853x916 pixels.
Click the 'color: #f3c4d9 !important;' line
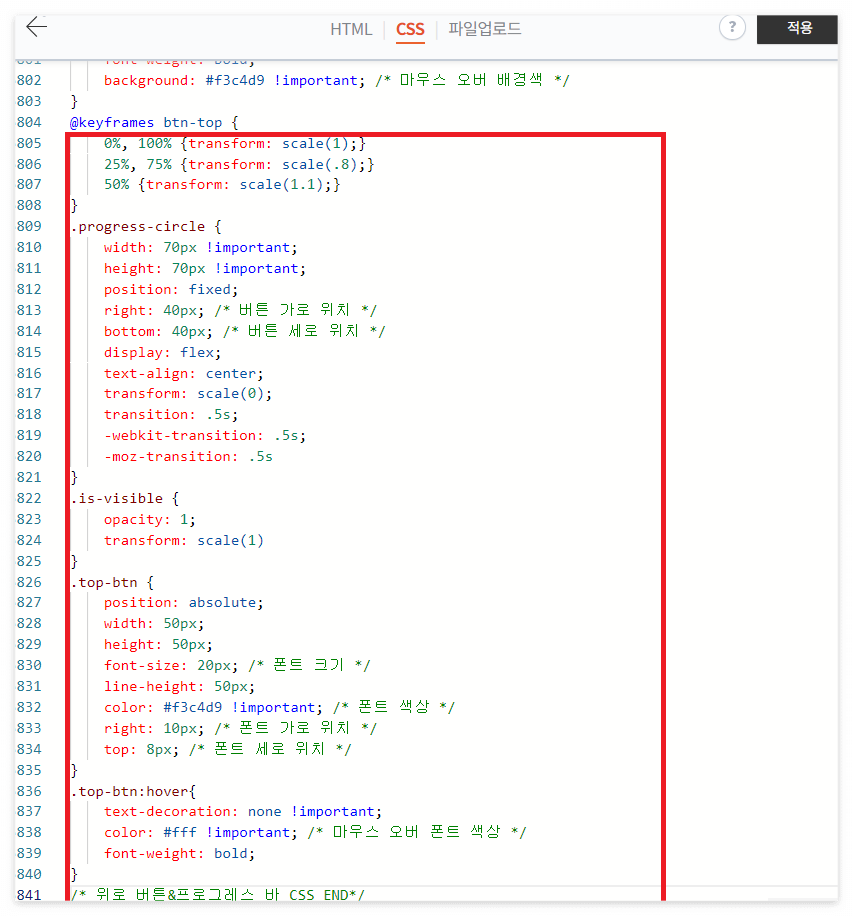pos(213,708)
